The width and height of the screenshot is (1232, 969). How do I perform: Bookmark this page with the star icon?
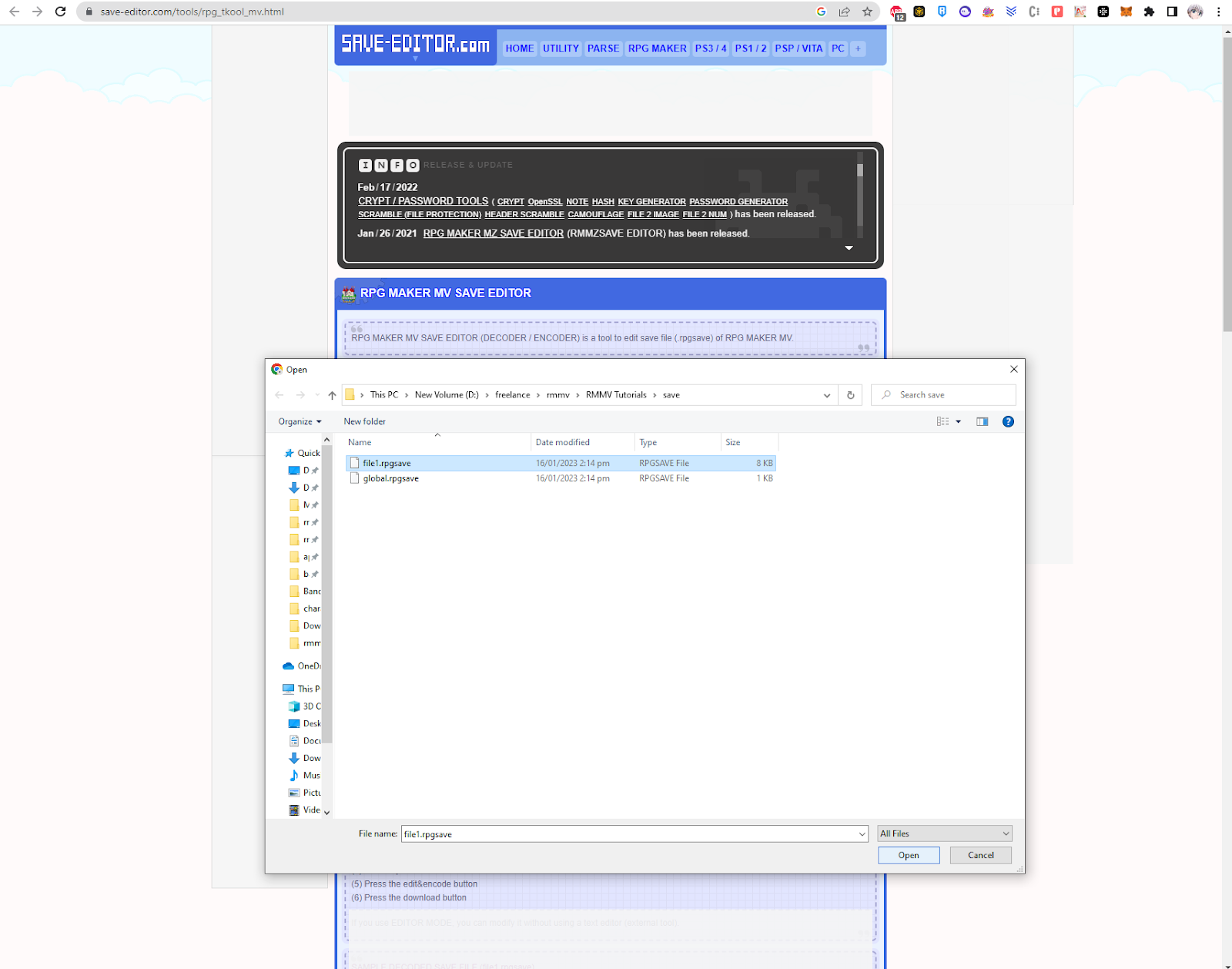coord(867,12)
